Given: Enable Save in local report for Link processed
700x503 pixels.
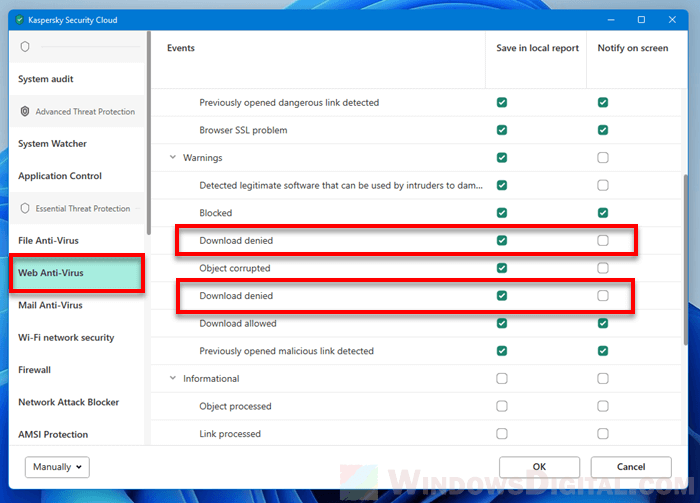Looking at the screenshot, I should [502, 434].
